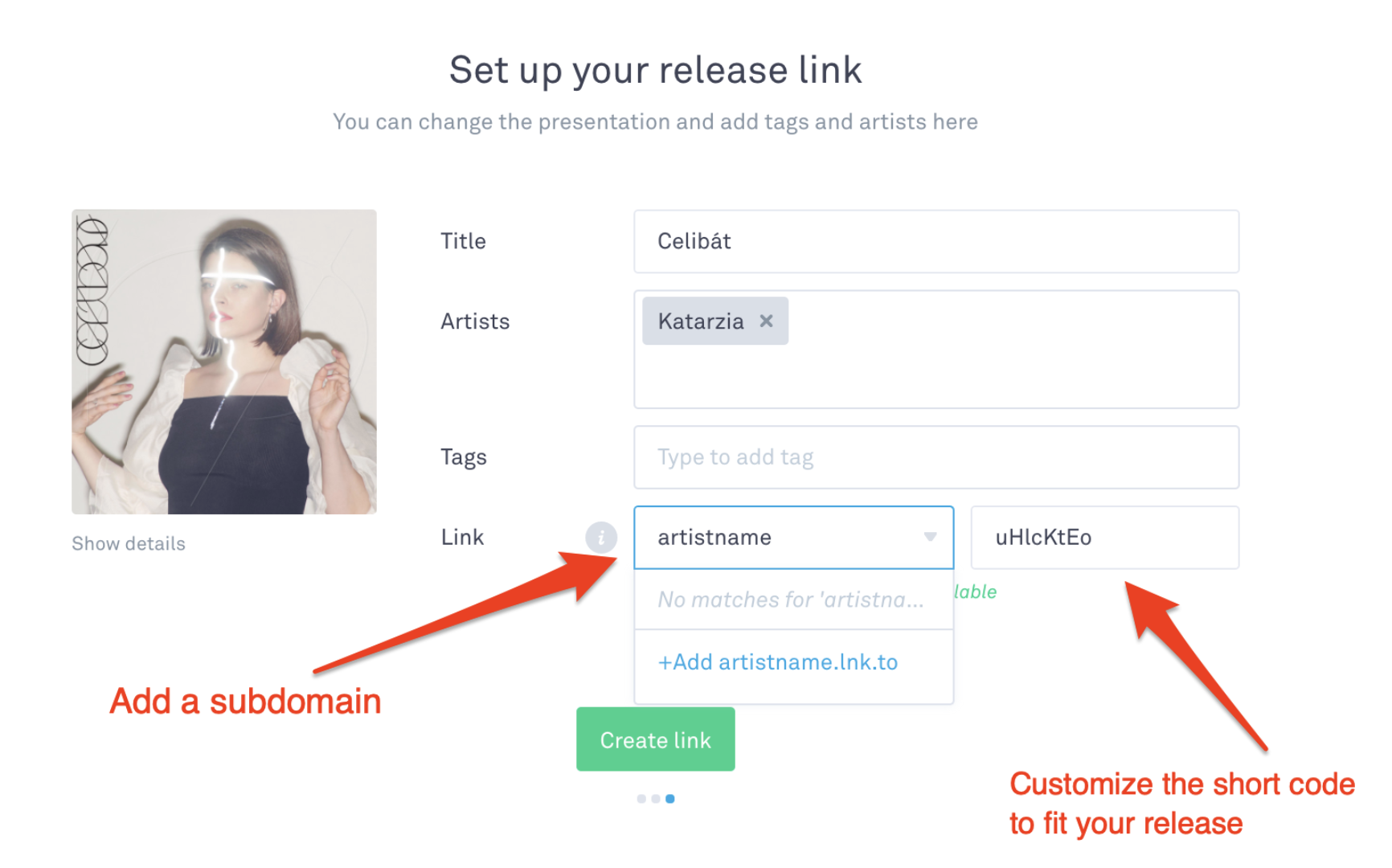Click the active third pagination dot
The height and width of the screenshot is (868, 1392).
click(x=670, y=799)
